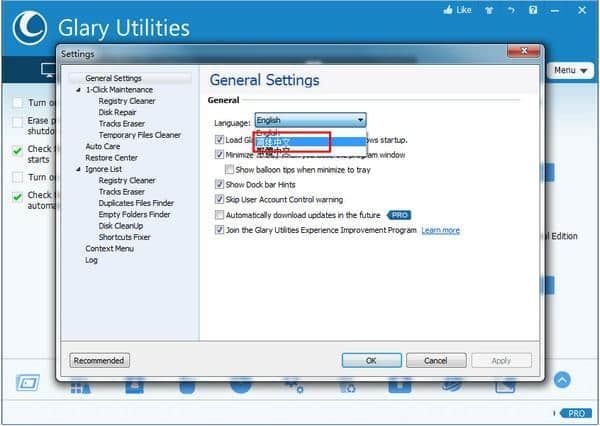Collapse the 1-Click Maintenance tree node
This screenshot has width=600, height=426.
click(x=77, y=90)
